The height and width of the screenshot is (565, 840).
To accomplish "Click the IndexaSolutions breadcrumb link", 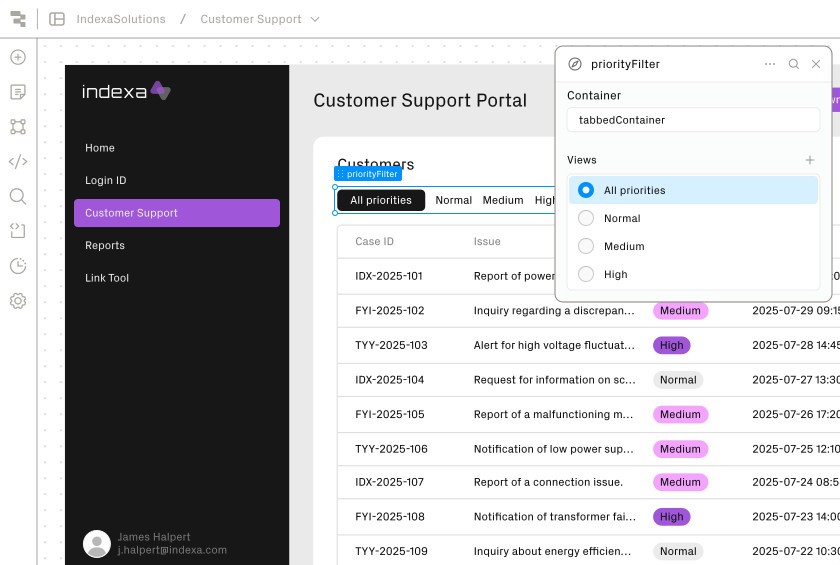I will pyautogui.click(x=121, y=19).
